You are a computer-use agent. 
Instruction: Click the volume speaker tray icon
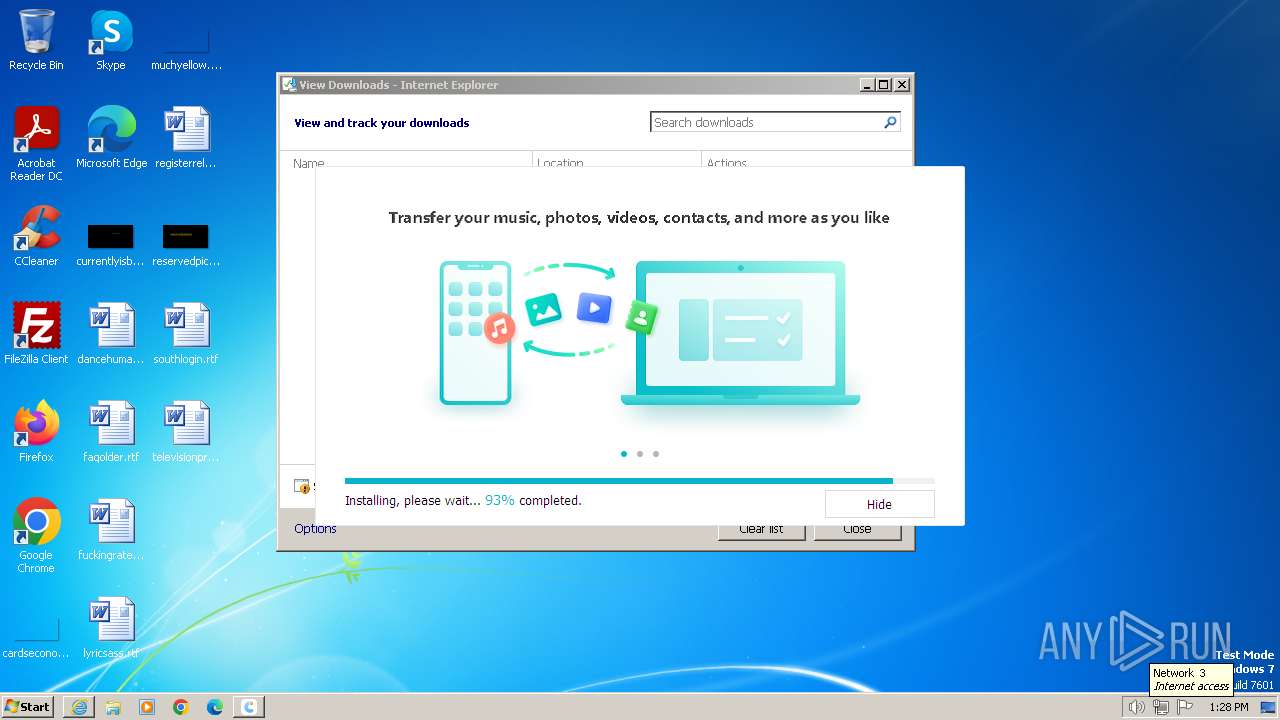[1136, 707]
